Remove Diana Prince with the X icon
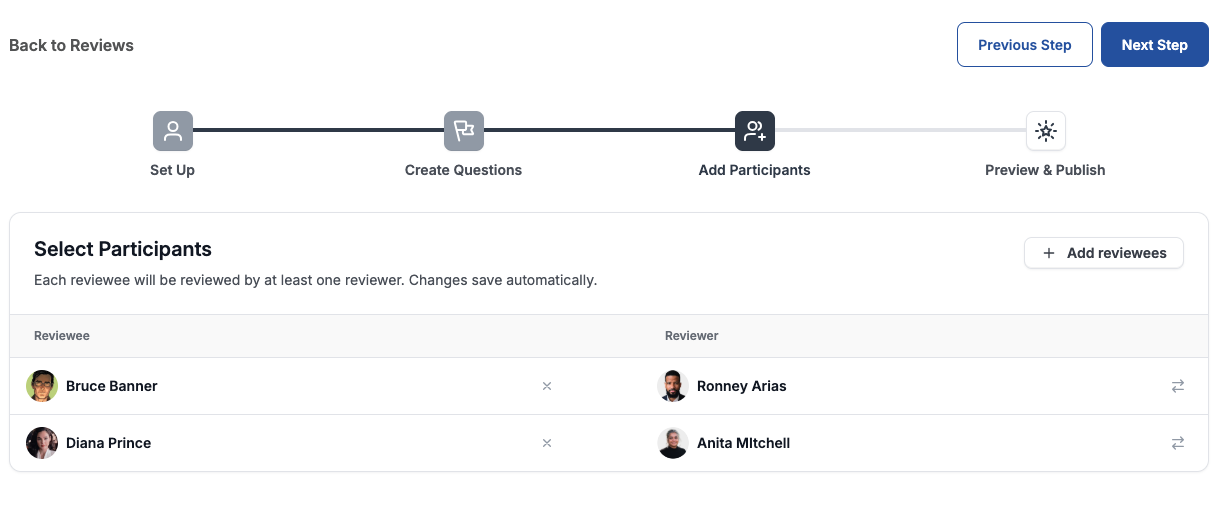The image size is (1221, 516). point(547,443)
